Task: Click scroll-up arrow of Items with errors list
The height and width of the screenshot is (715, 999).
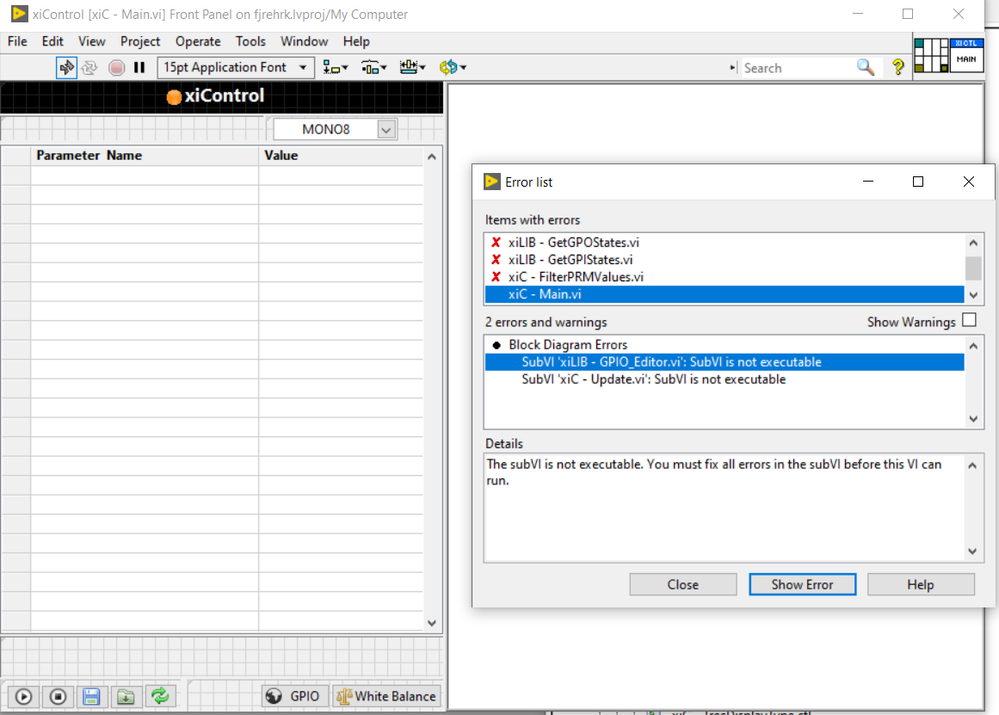Action: tap(973, 243)
